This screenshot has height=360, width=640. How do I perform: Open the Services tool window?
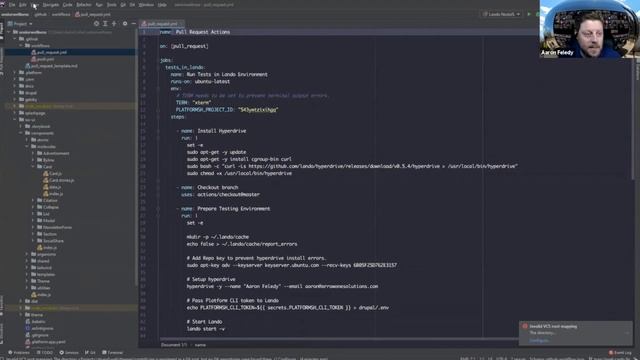click(x=69, y=352)
